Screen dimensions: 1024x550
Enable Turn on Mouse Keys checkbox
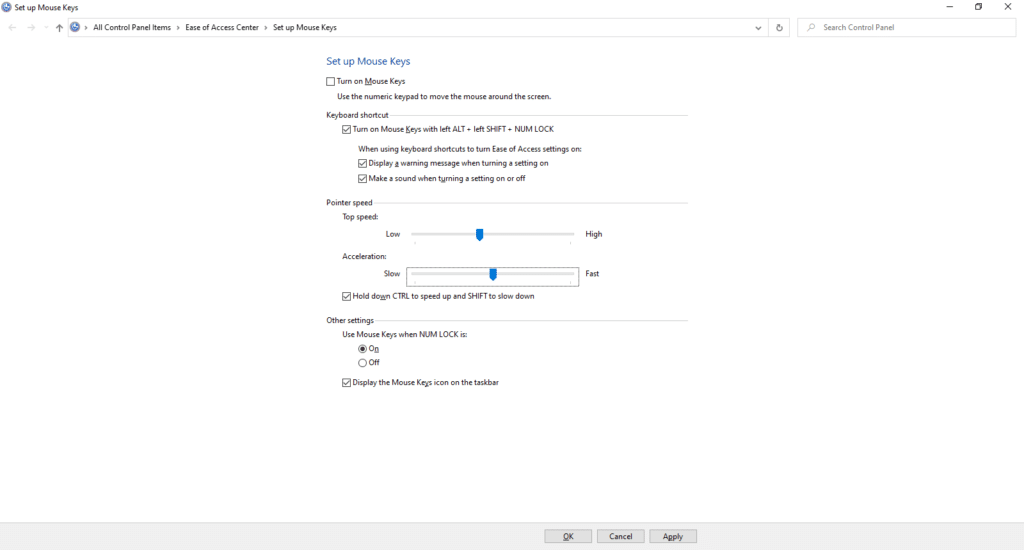[x=330, y=82]
